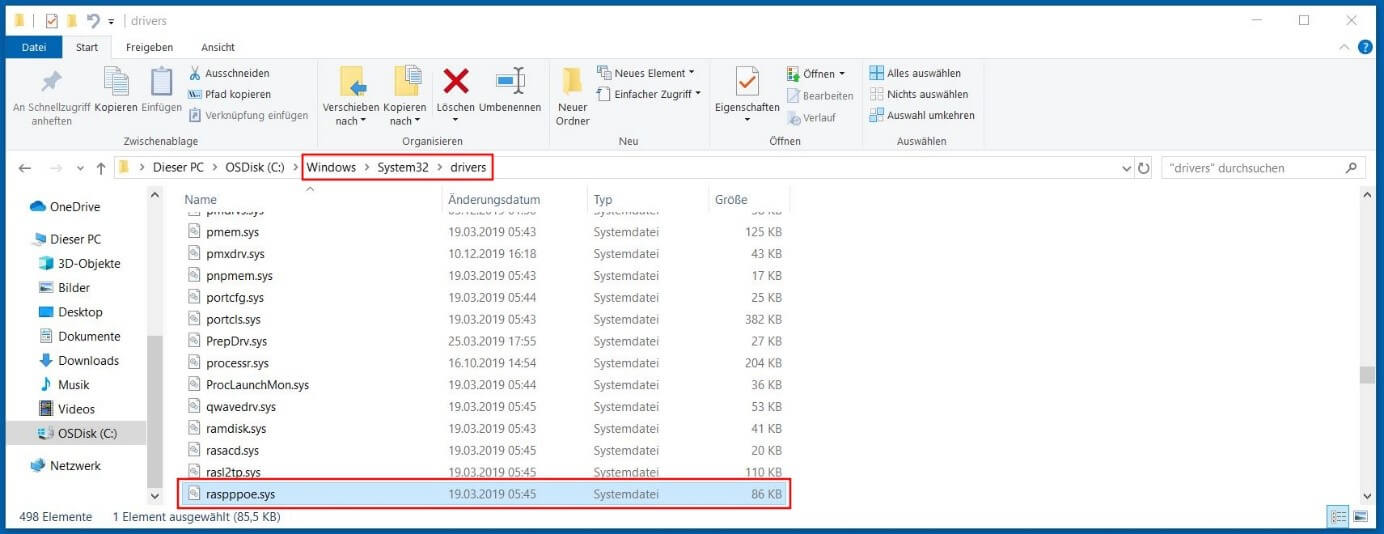Select file ProcLaunchMon.sys

click(x=483, y=385)
